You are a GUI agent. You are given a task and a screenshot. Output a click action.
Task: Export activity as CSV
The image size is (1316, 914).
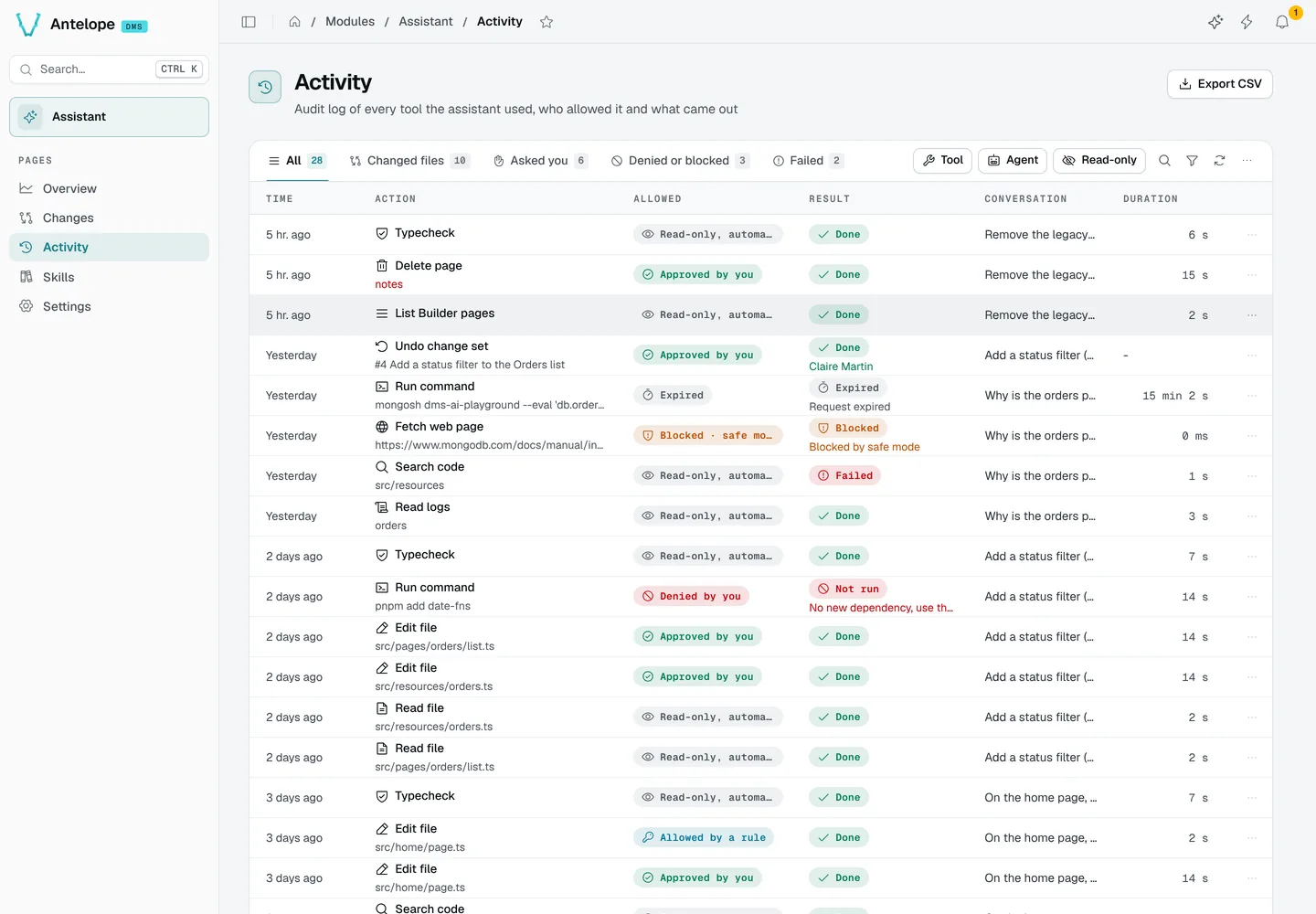point(1220,84)
